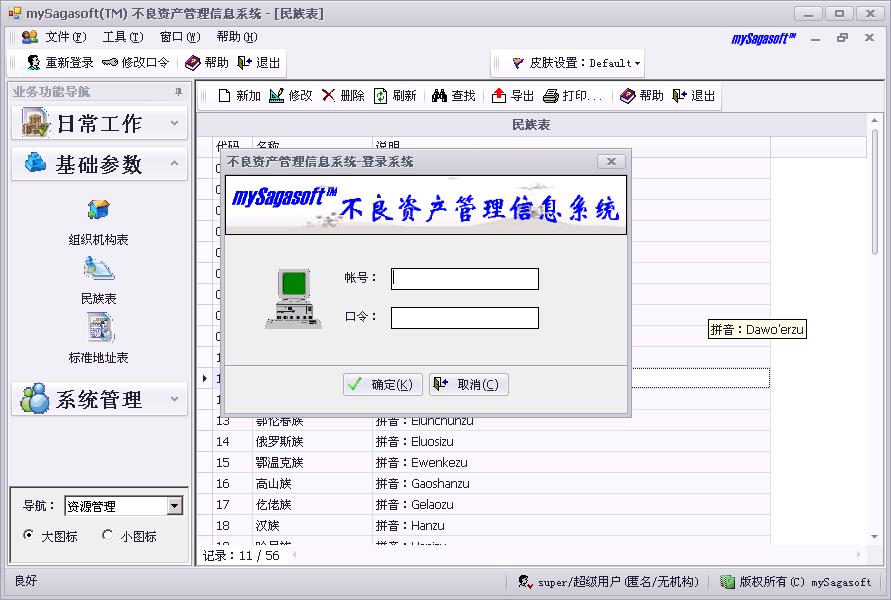This screenshot has width=891, height=600.
Task: Click 删除 delete record icon
Action: click(x=328, y=95)
